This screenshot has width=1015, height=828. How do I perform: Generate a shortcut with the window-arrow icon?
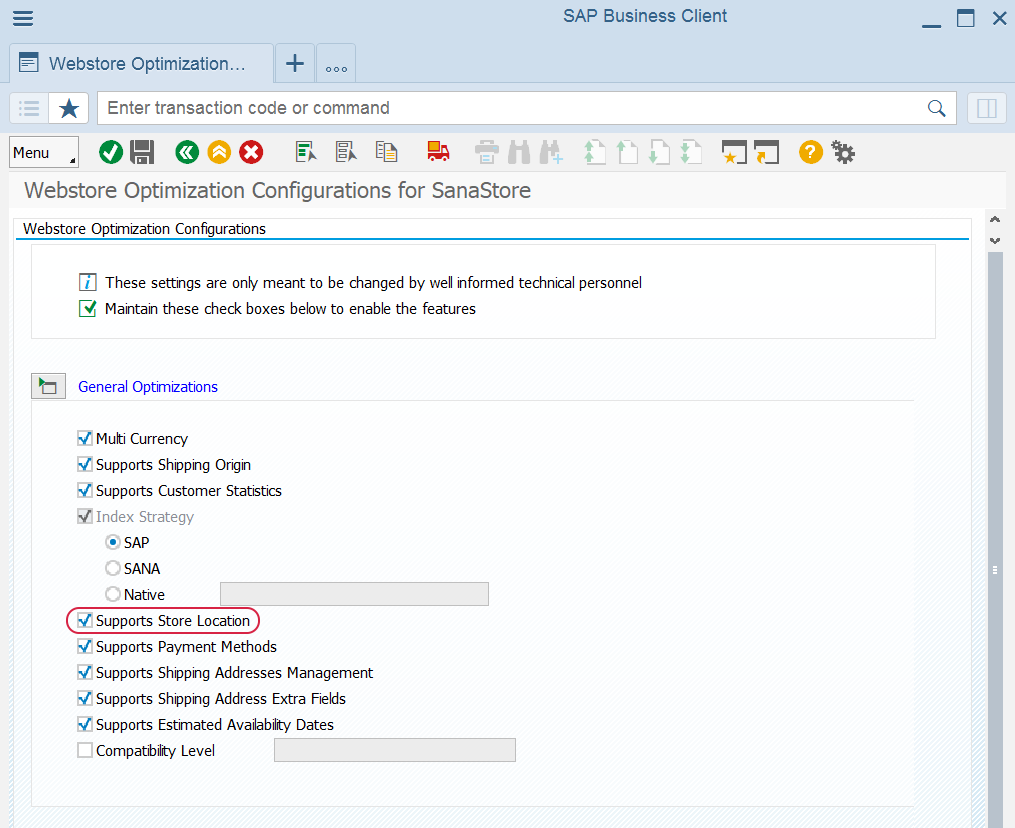pos(766,153)
